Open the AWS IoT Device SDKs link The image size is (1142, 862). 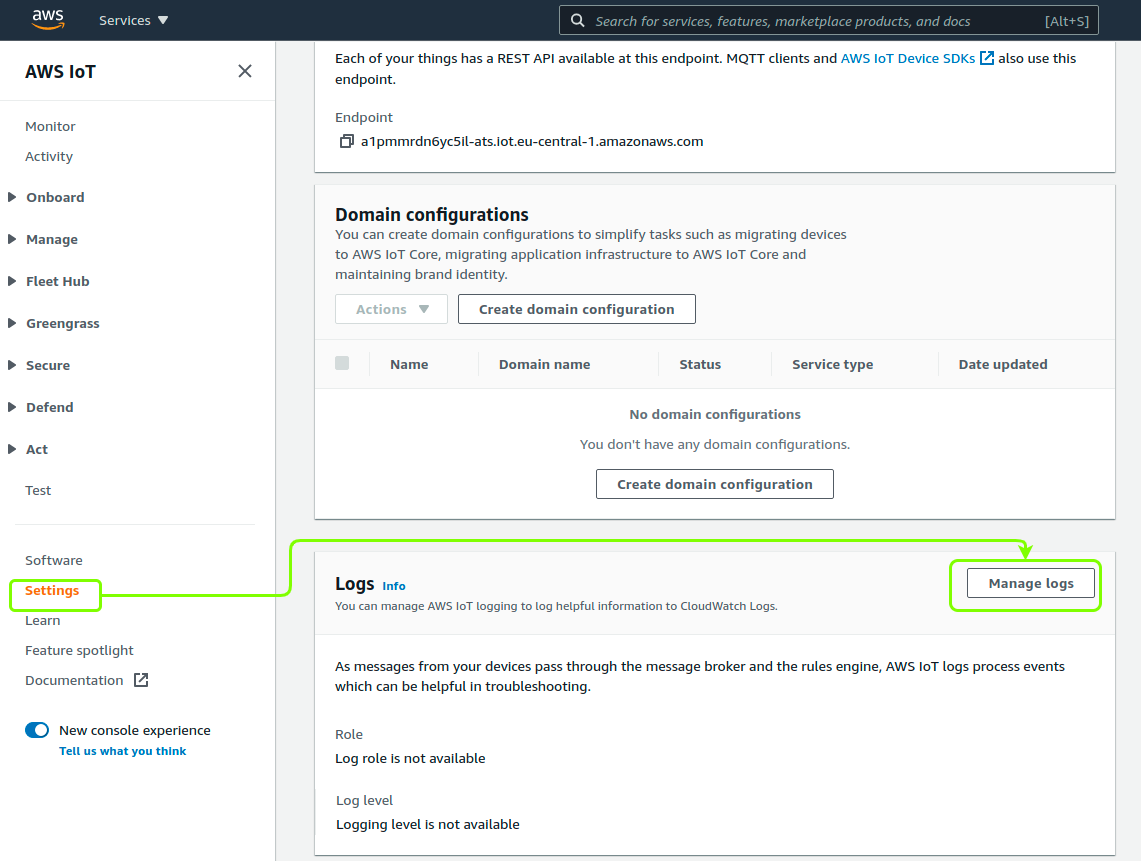(907, 58)
